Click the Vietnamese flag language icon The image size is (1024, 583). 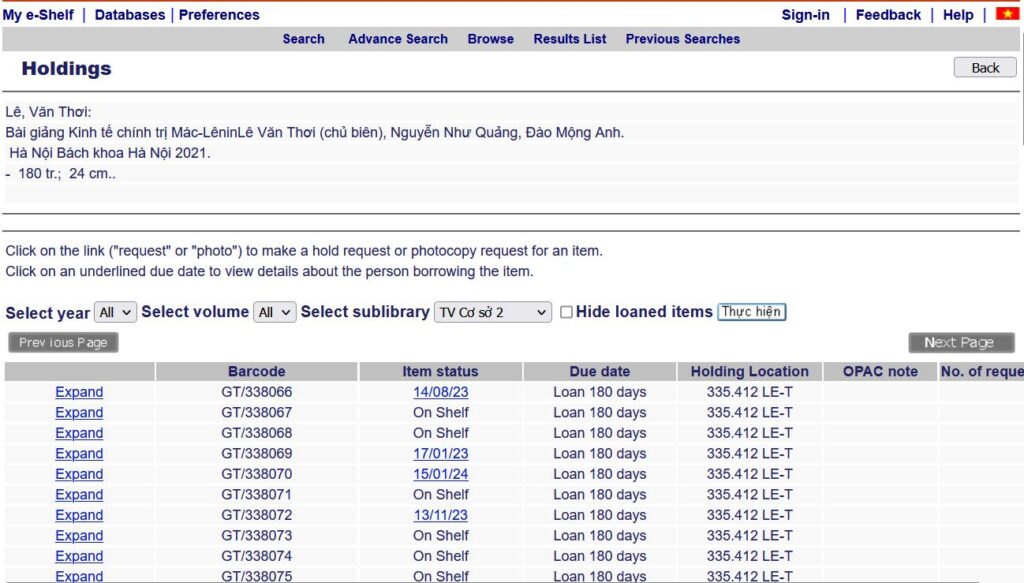coord(1006,14)
